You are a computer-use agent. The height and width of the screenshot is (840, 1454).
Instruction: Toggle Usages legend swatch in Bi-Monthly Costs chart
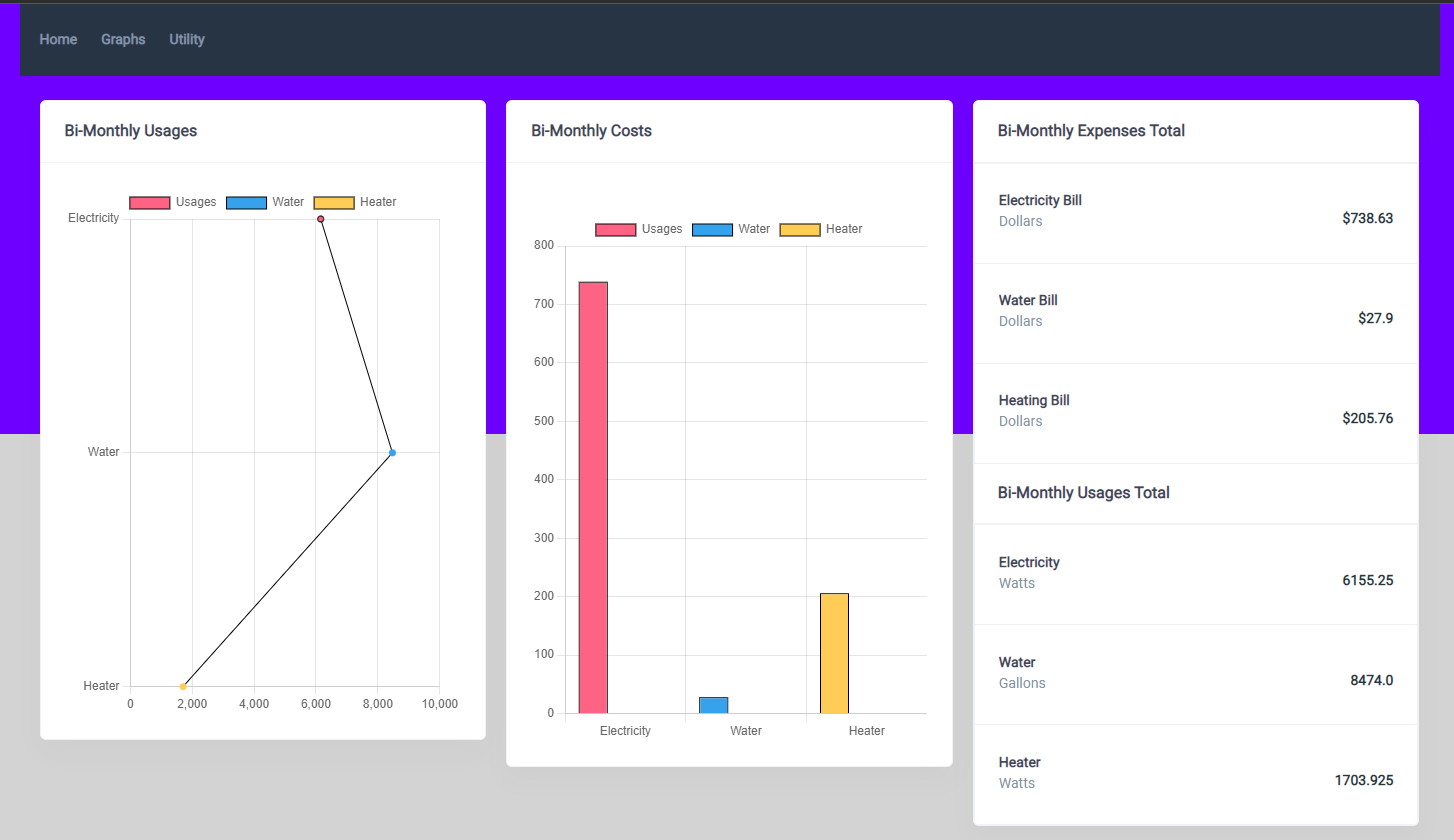[x=616, y=229]
